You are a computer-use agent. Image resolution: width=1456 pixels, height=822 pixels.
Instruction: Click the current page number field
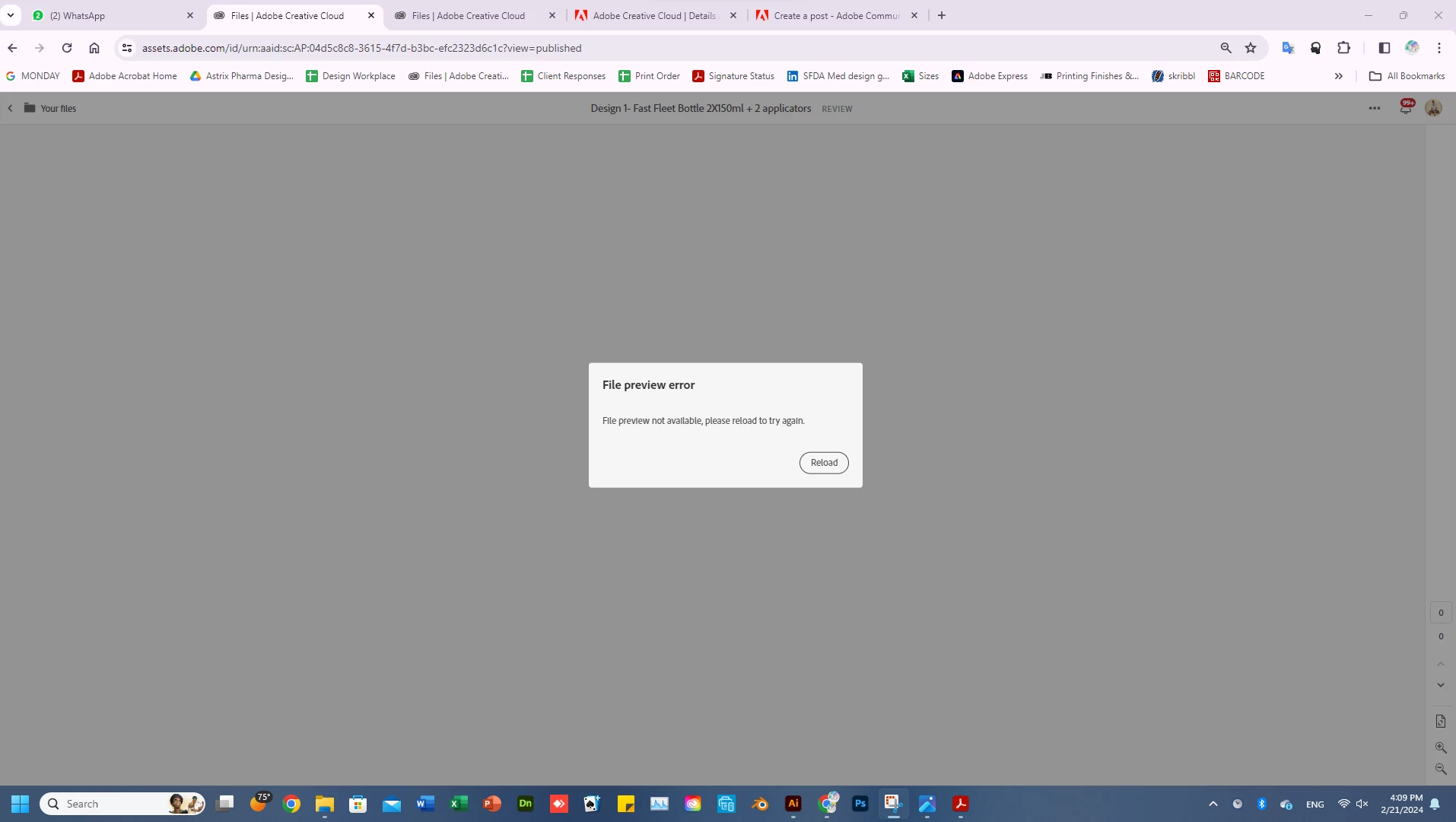click(1441, 613)
